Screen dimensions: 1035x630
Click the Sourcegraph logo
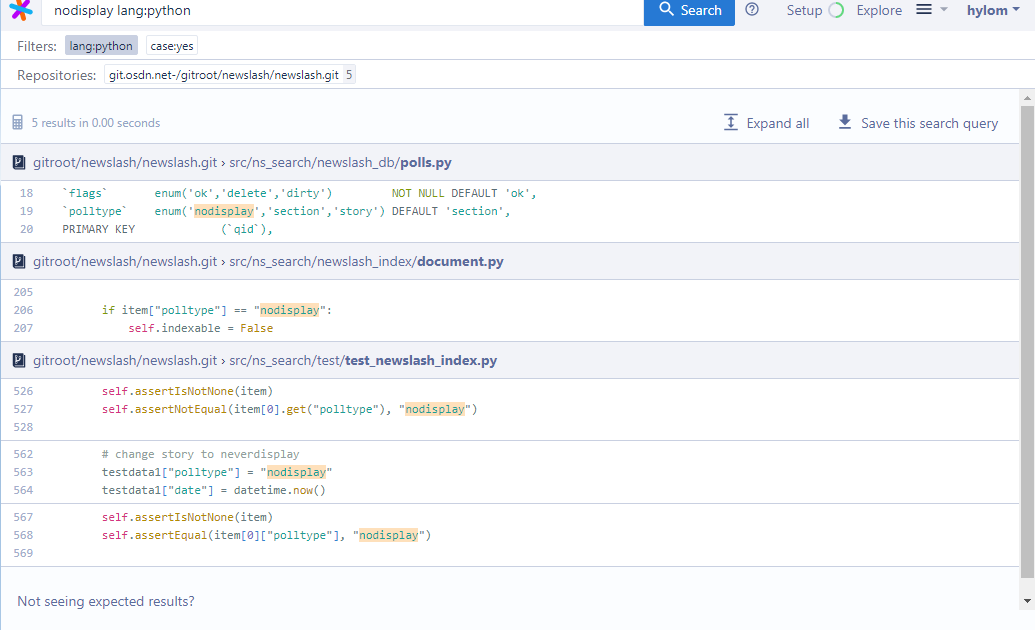pyautogui.click(x=20, y=12)
